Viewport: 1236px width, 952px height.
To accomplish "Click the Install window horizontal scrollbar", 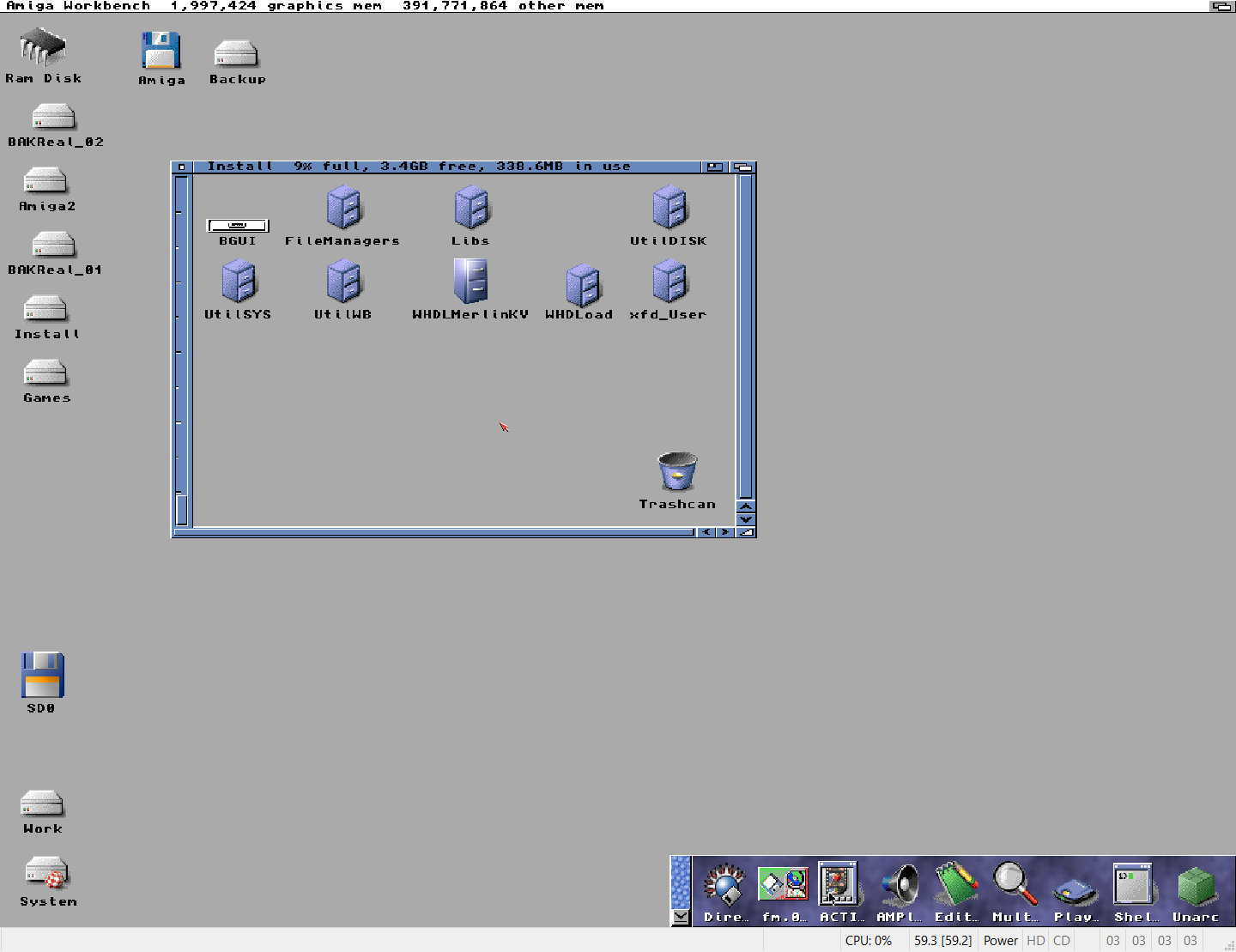I will click(433, 532).
